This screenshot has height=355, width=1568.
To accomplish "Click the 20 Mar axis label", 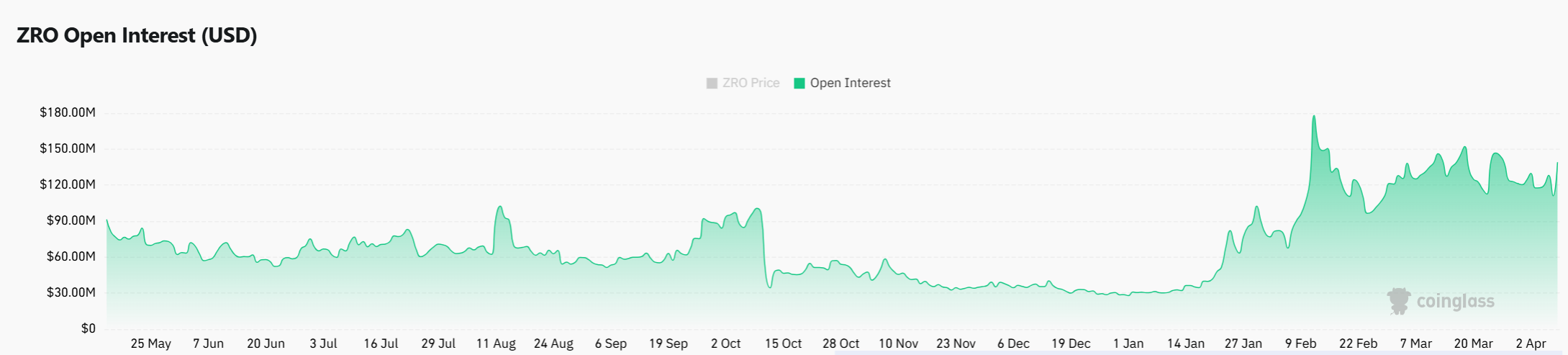I will tap(1473, 343).
